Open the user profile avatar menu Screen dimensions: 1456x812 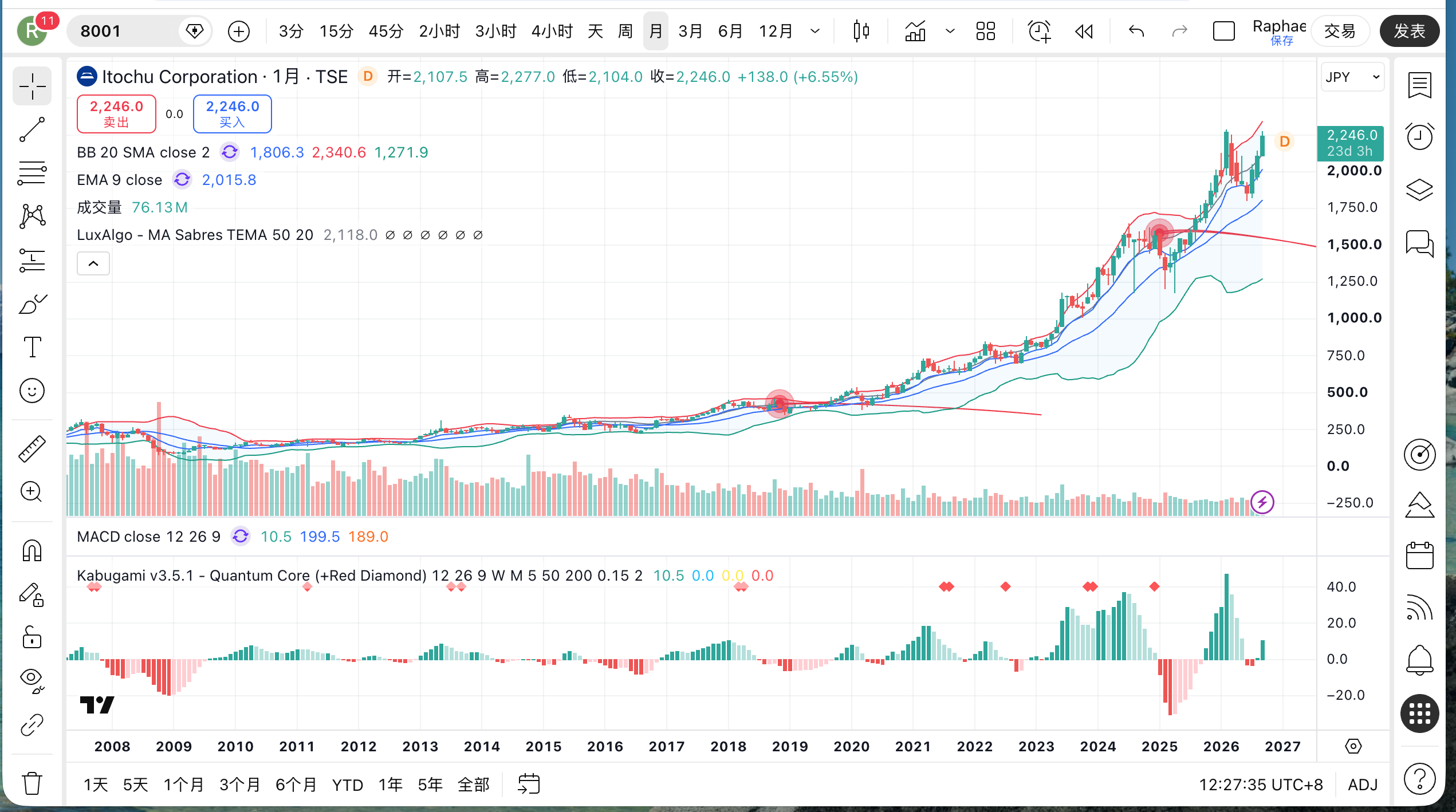tap(32, 31)
